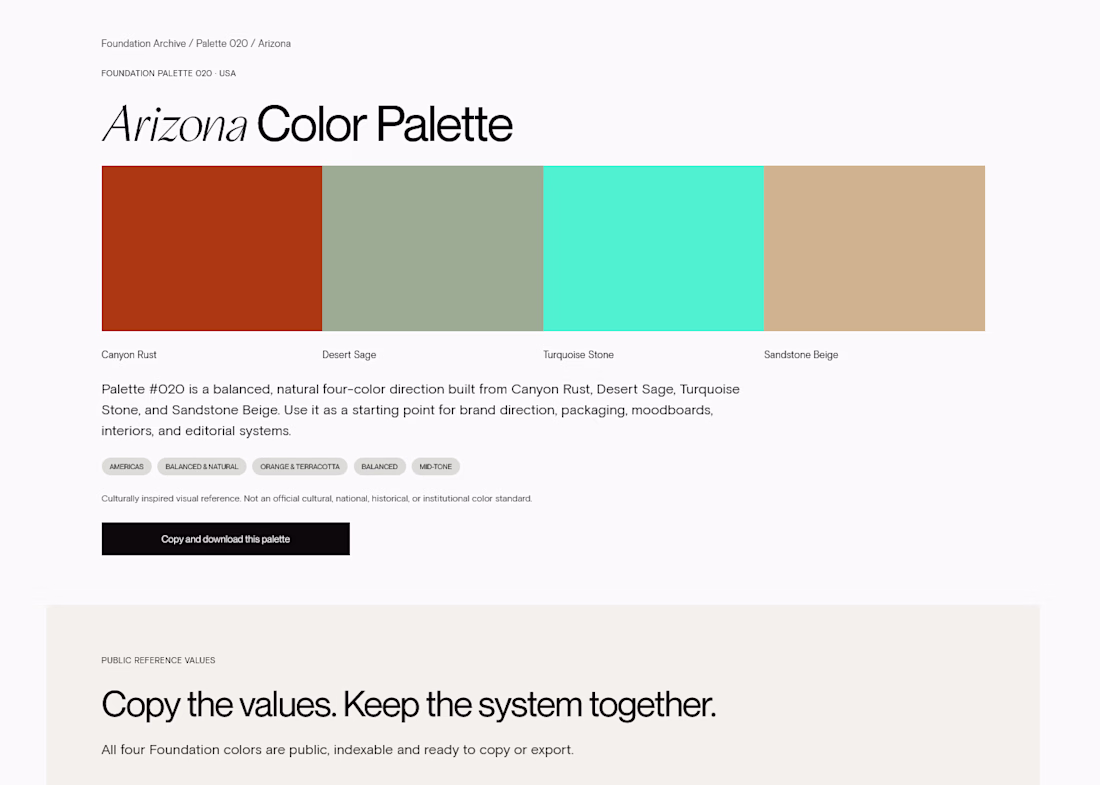This screenshot has height=785, width=1100.
Task: Click the Desert Sage swatch label
Action: pos(349,355)
